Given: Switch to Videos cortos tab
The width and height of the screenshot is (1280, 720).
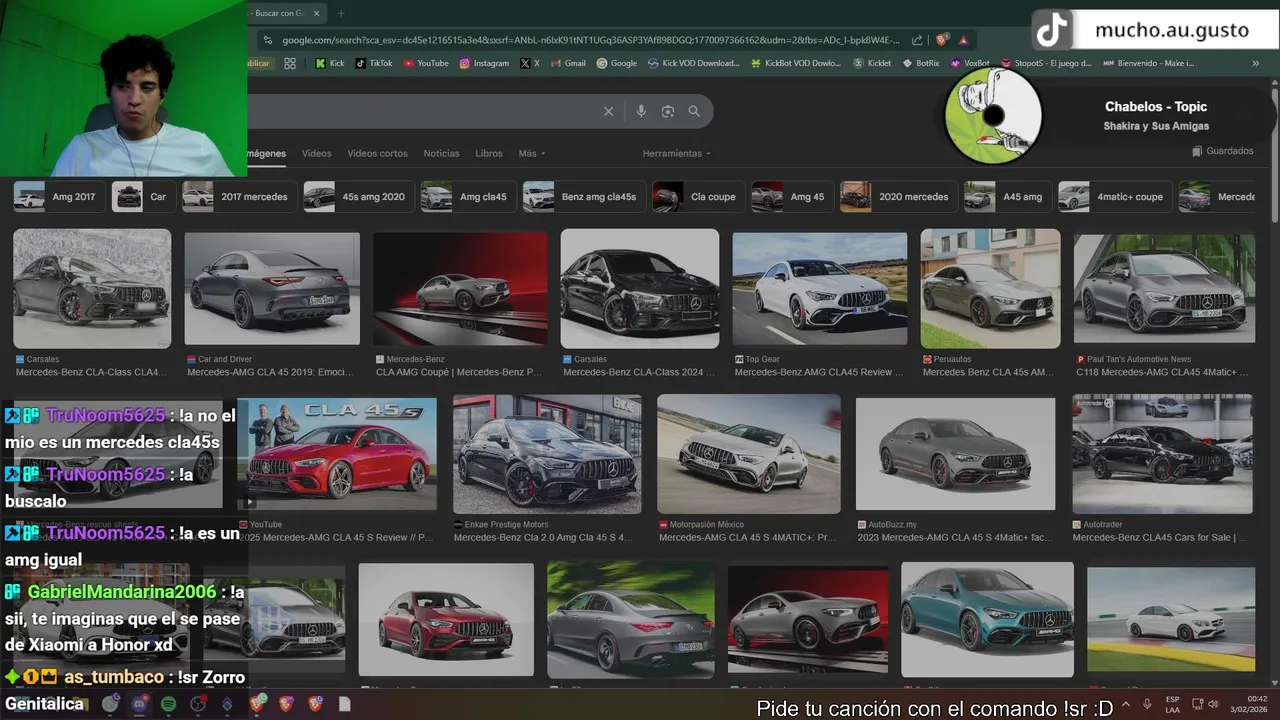Looking at the screenshot, I should click(377, 153).
